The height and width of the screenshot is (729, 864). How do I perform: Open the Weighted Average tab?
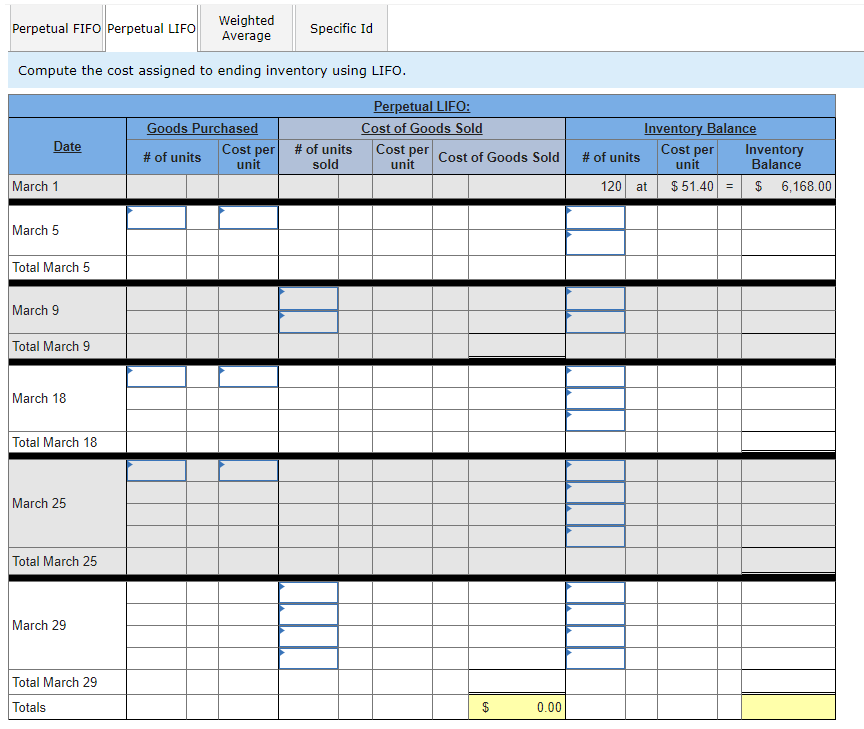(246, 28)
